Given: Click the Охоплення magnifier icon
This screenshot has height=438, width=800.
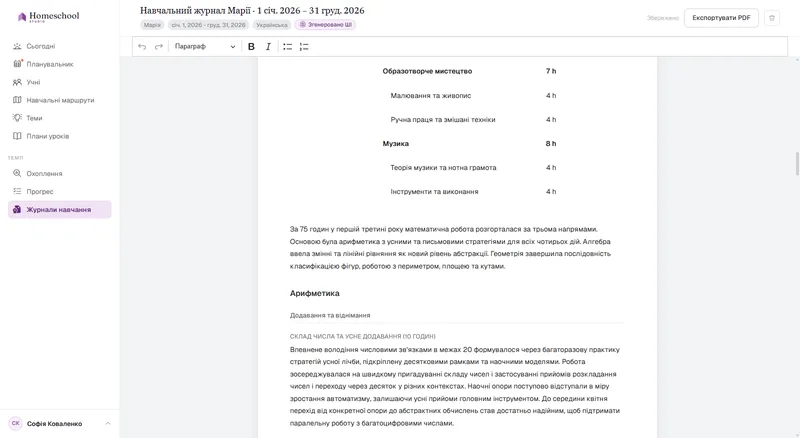Looking at the screenshot, I should pos(17,173).
